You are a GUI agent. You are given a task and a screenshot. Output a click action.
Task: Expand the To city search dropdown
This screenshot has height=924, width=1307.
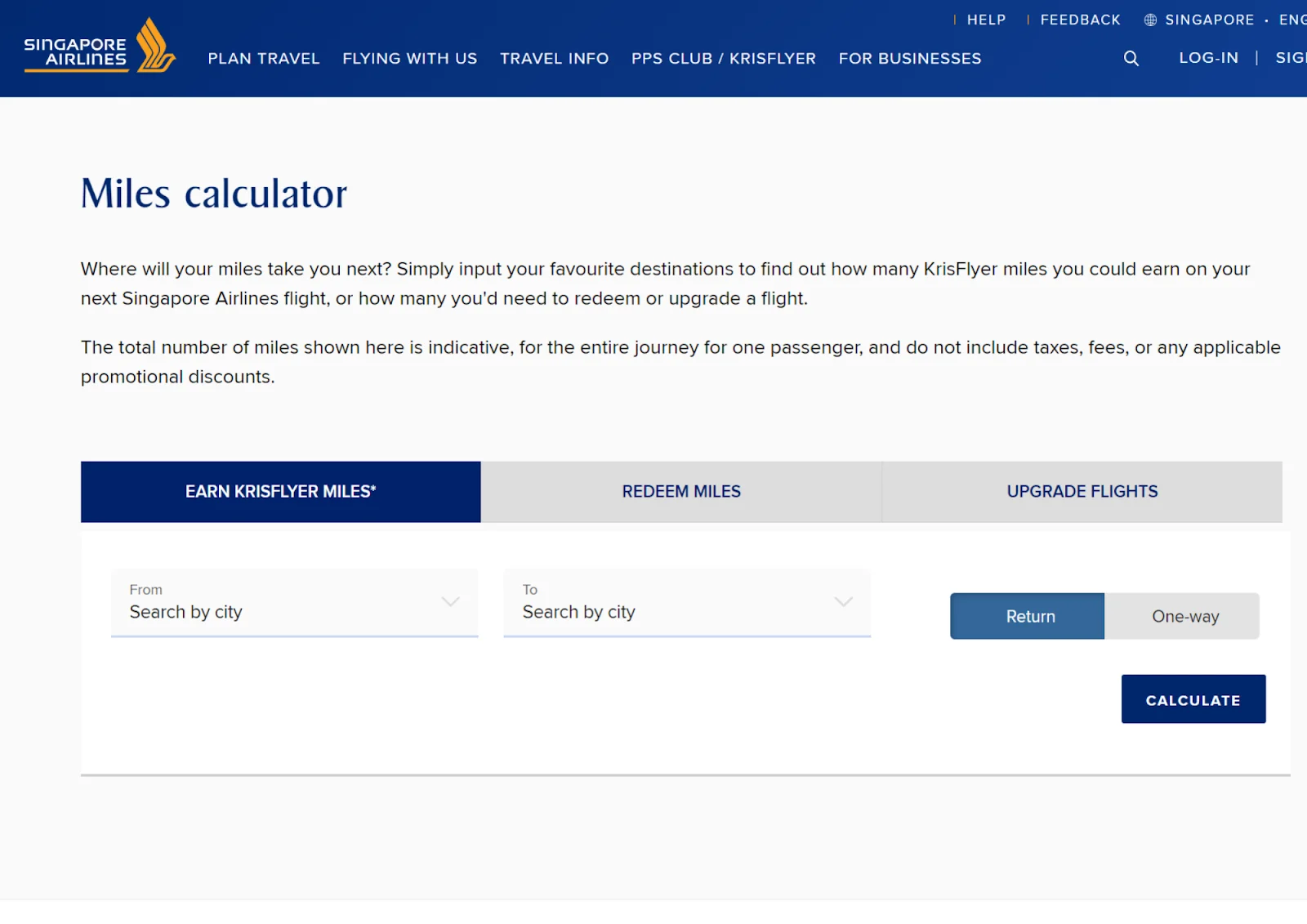point(843,601)
